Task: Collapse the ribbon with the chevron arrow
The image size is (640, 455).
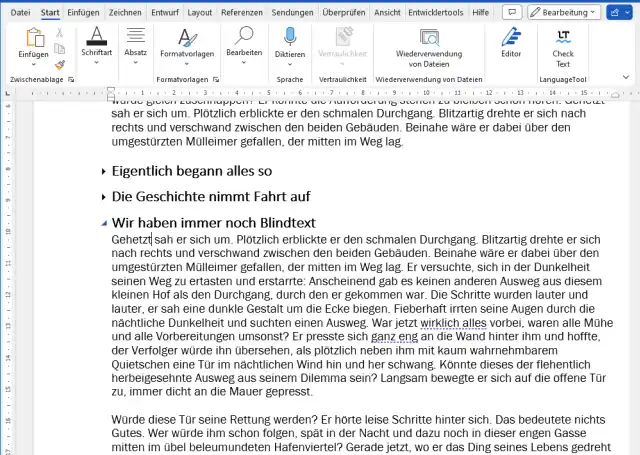Action: pos(626,78)
